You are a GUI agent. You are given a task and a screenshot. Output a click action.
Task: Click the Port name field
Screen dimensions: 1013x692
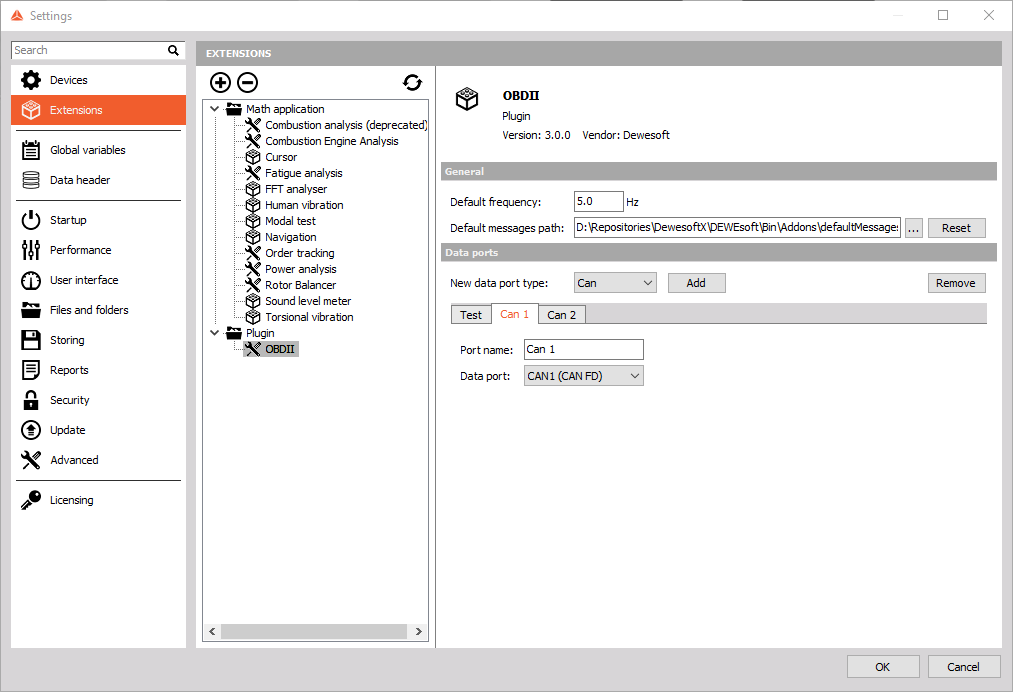tap(583, 350)
